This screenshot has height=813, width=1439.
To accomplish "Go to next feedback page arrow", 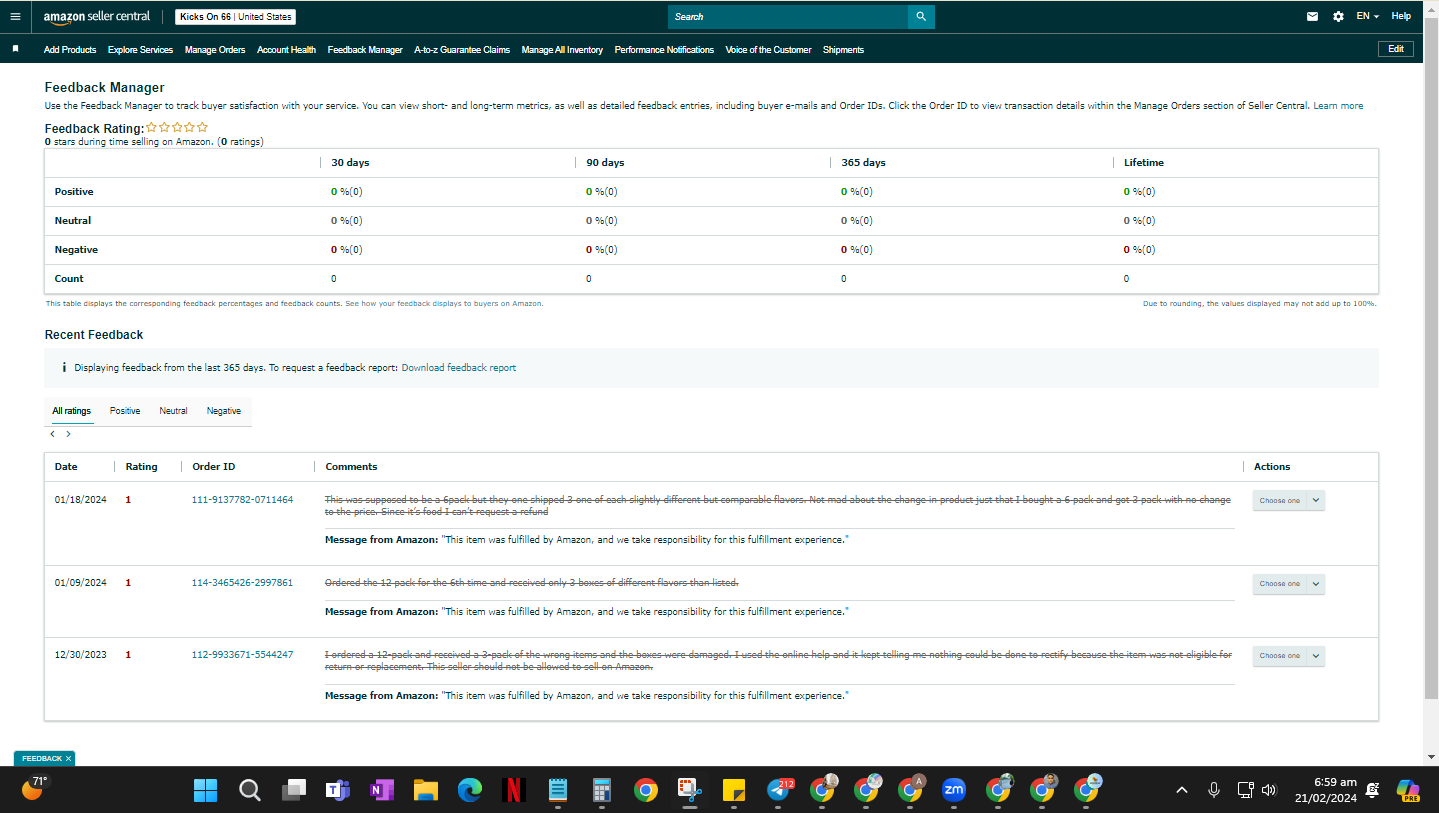I will [x=68, y=434].
